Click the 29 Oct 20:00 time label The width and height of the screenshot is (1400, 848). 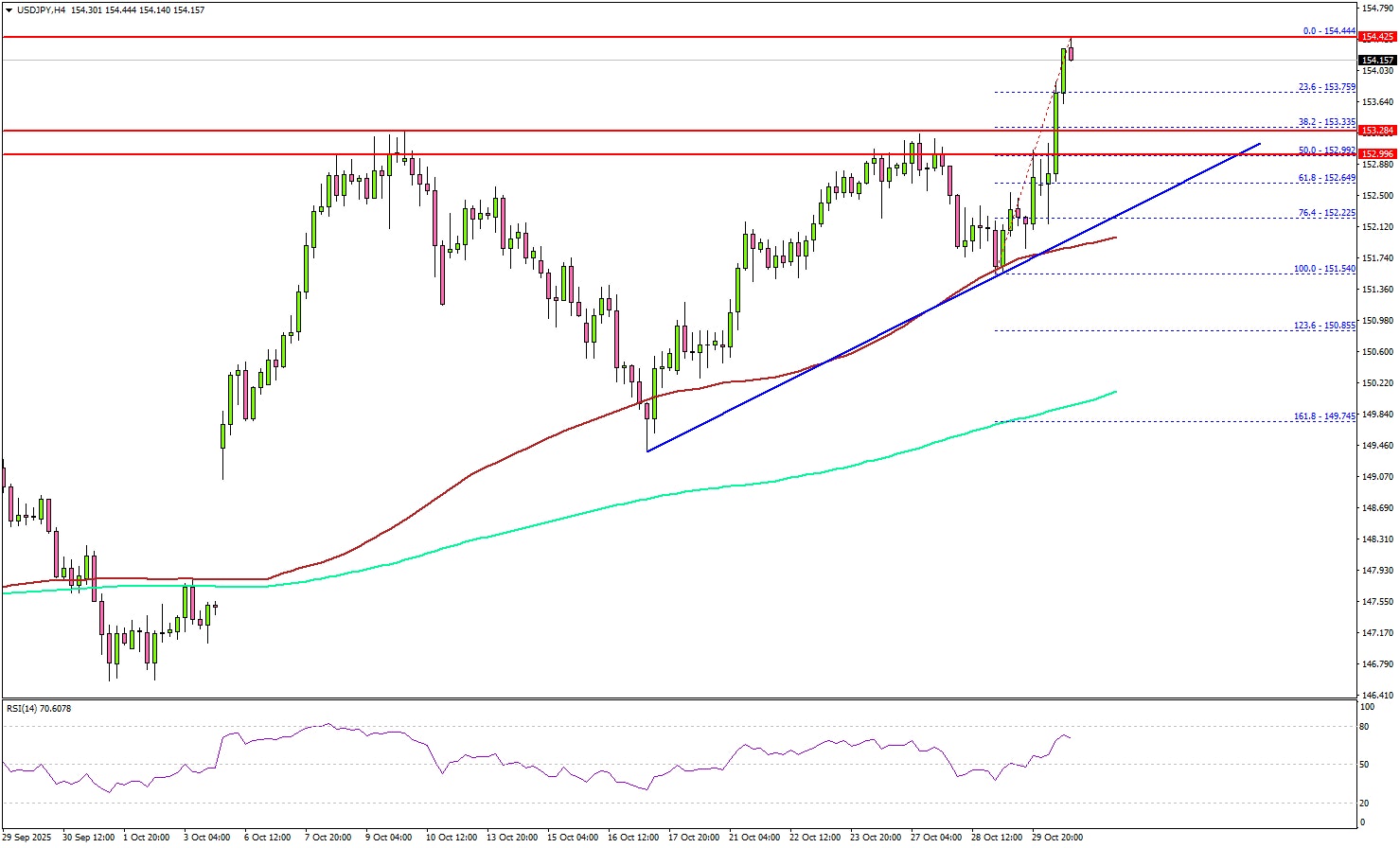pyautogui.click(x=1055, y=838)
